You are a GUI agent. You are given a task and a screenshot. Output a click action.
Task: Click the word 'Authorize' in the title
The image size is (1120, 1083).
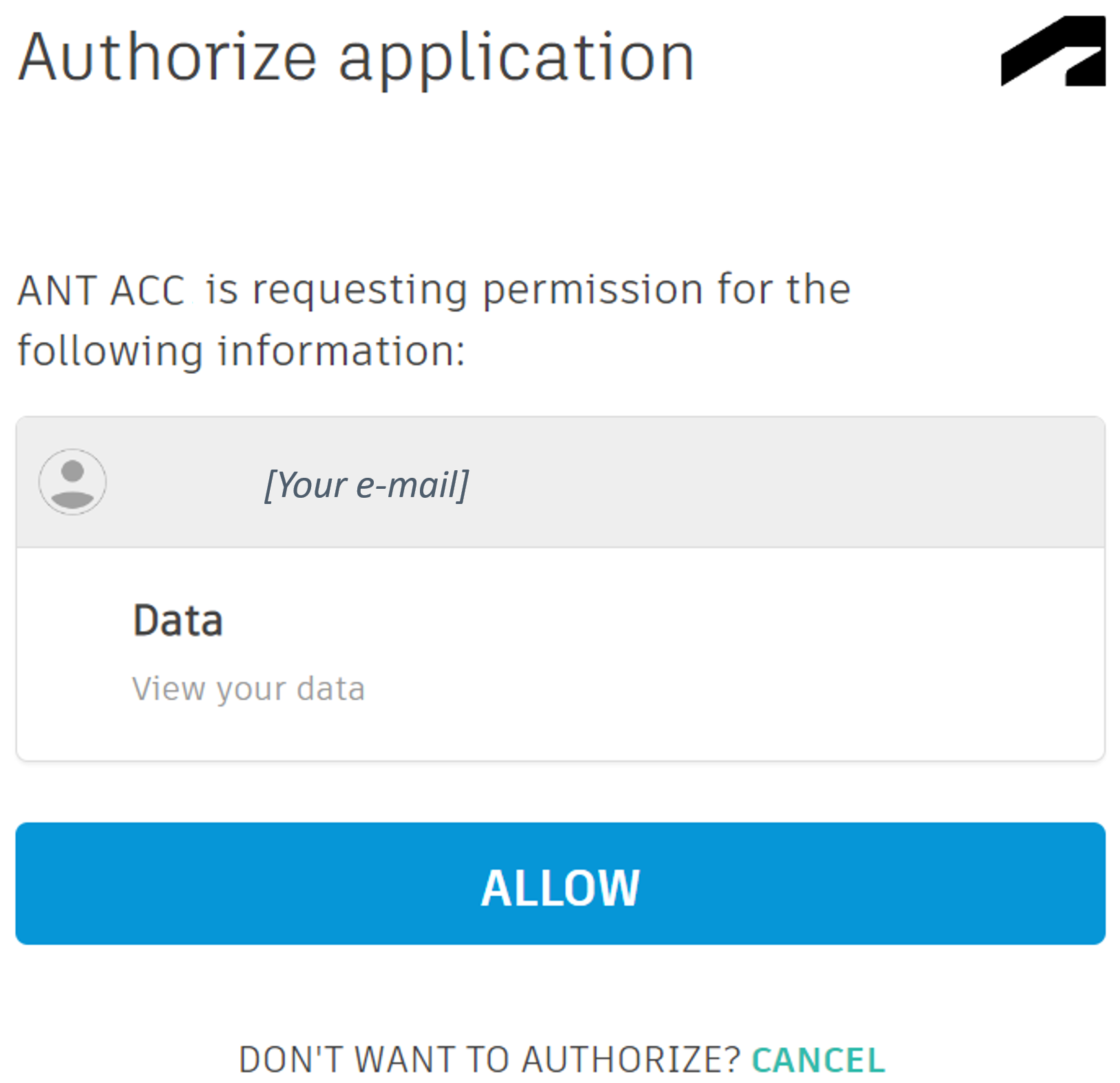167,57
